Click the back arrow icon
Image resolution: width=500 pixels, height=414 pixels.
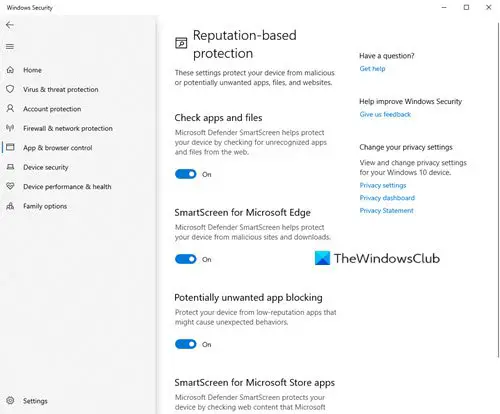coord(10,25)
